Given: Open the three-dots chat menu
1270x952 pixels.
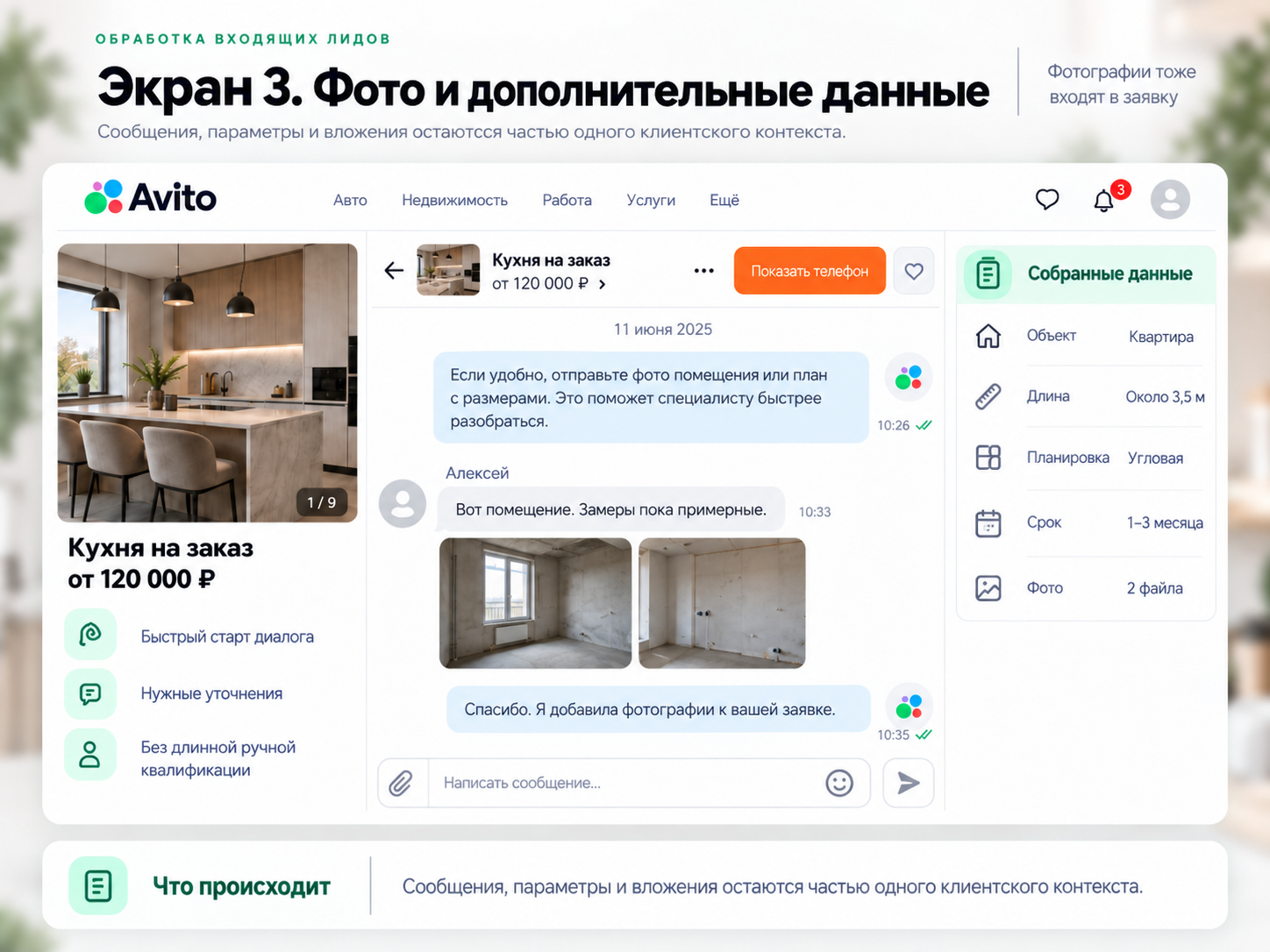Looking at the screenshot, I should (703, 271).
